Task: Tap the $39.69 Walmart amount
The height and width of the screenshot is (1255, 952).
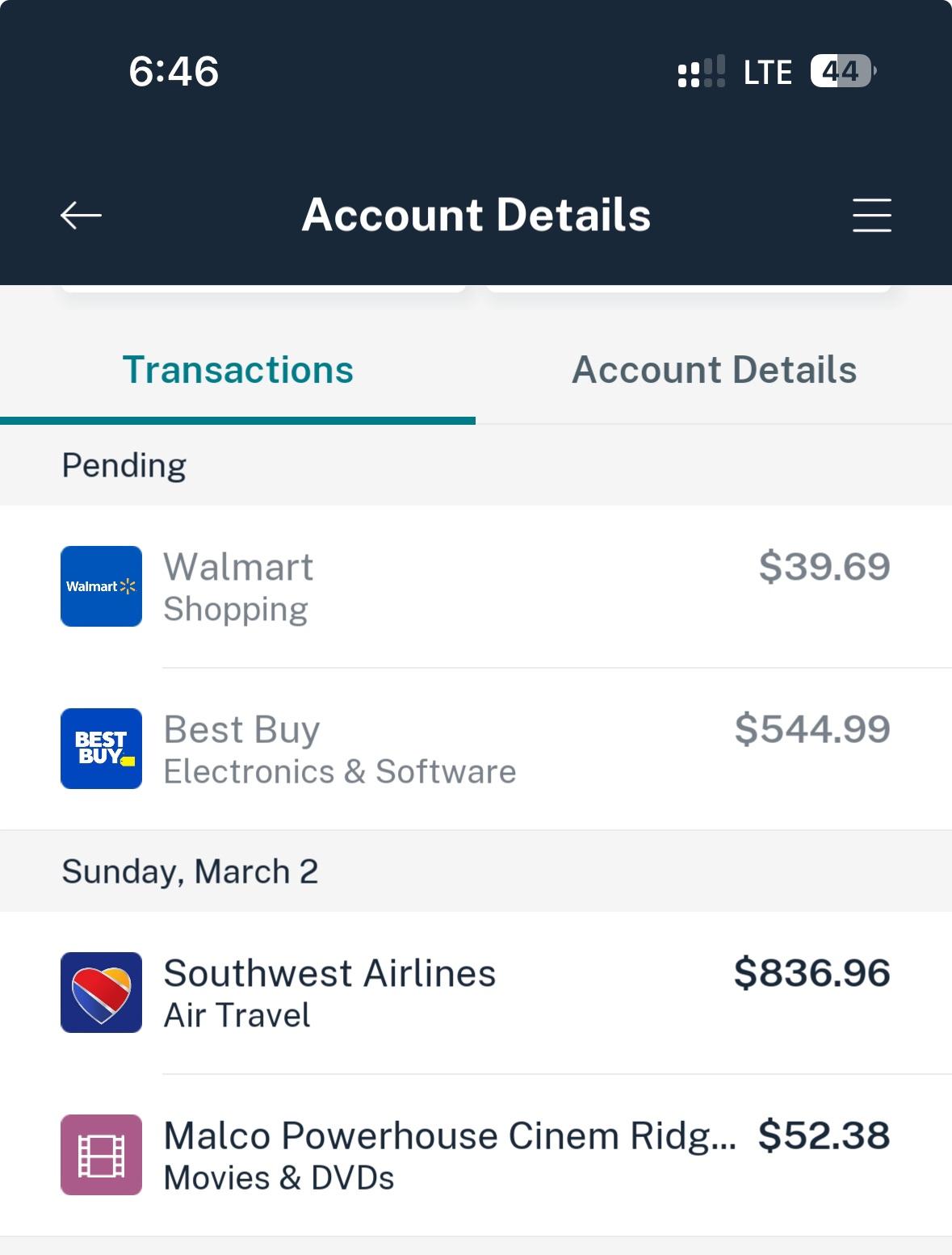Action: (x=824, y=567)
